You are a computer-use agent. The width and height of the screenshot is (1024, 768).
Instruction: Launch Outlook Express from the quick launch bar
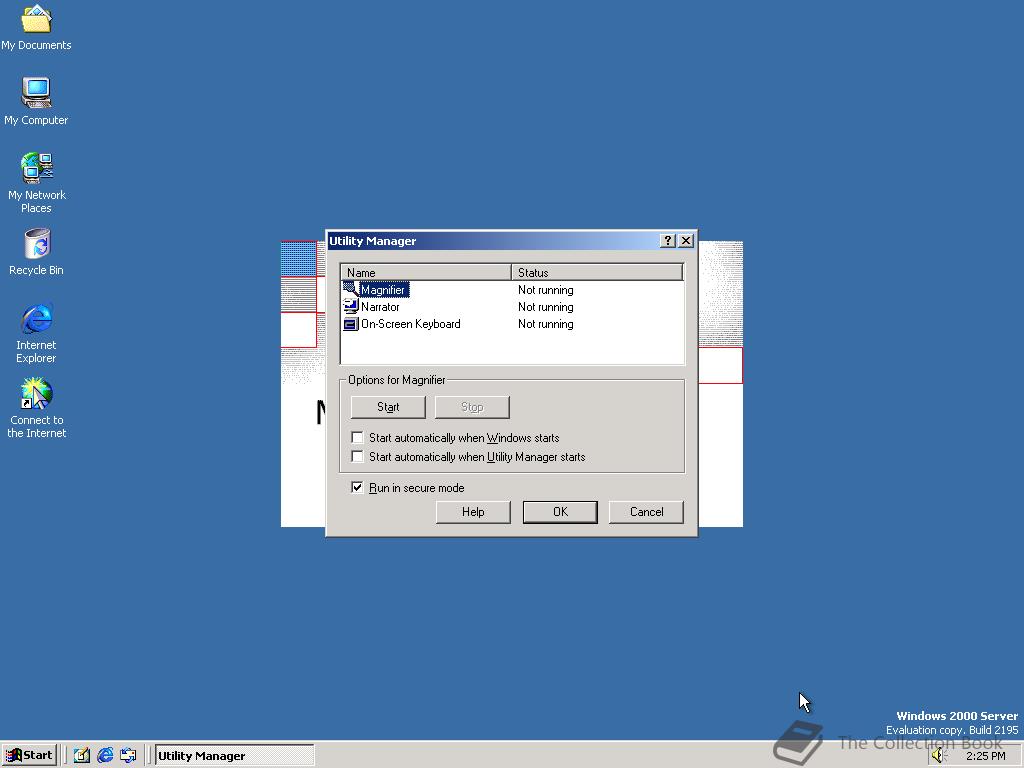coord(128,755)
